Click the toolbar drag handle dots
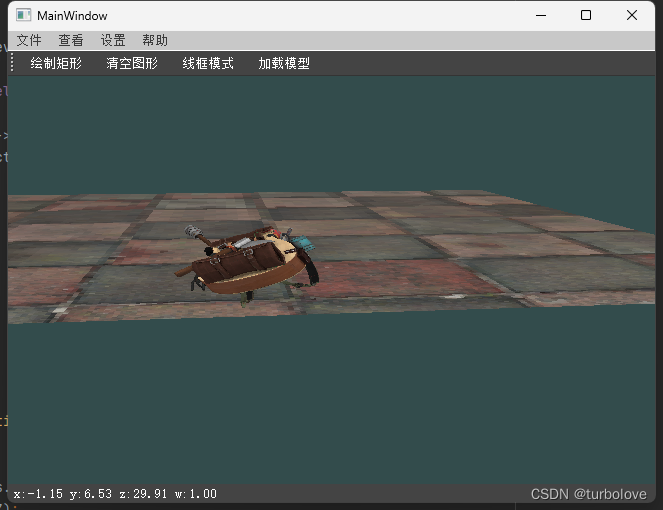Image resolution: width=663 pixels, height=510 pixels. (x=12, y=63)
